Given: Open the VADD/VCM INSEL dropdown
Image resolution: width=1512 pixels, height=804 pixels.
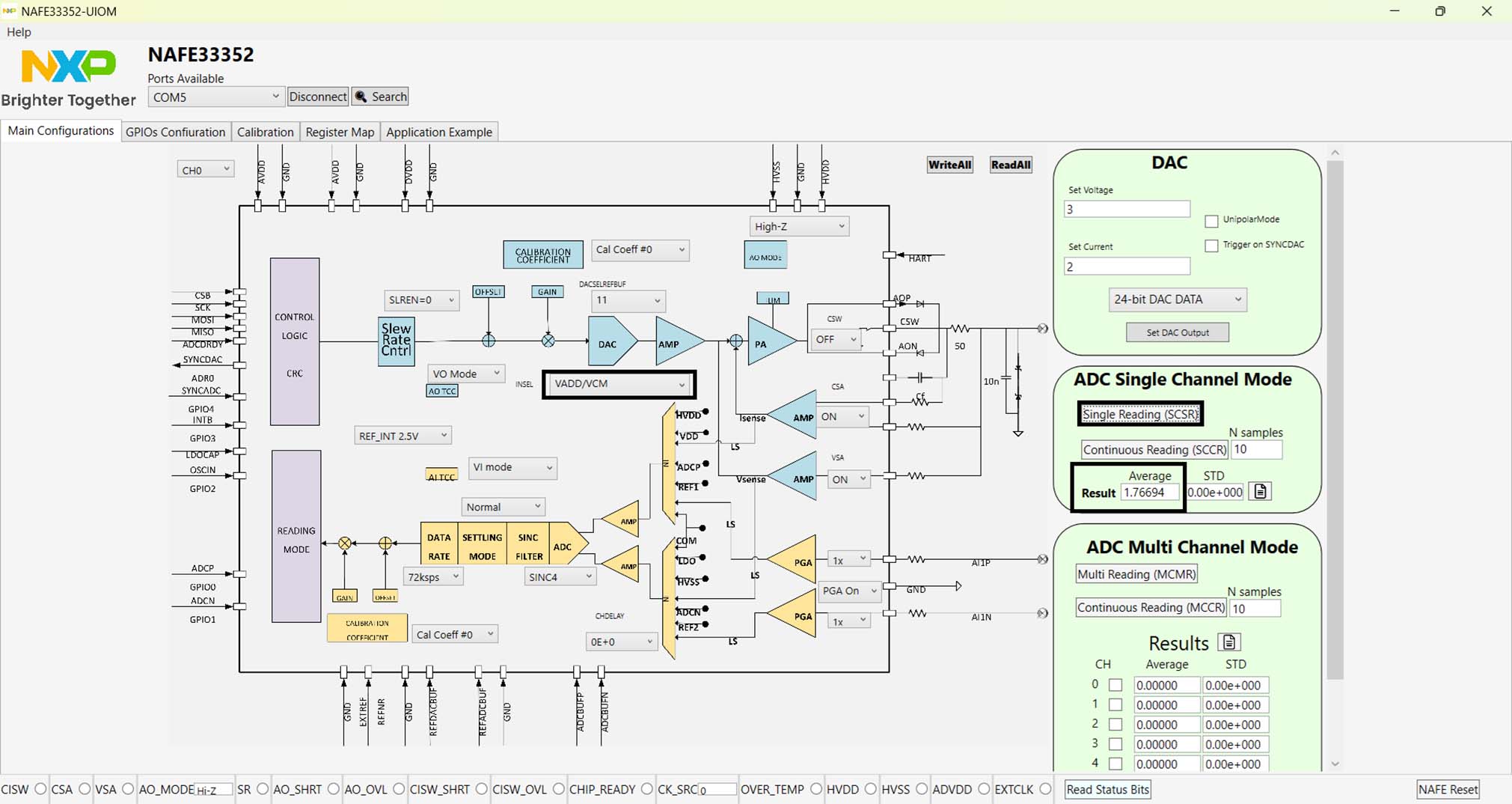Looking at the screenshot, I should (x=618, y=384).
